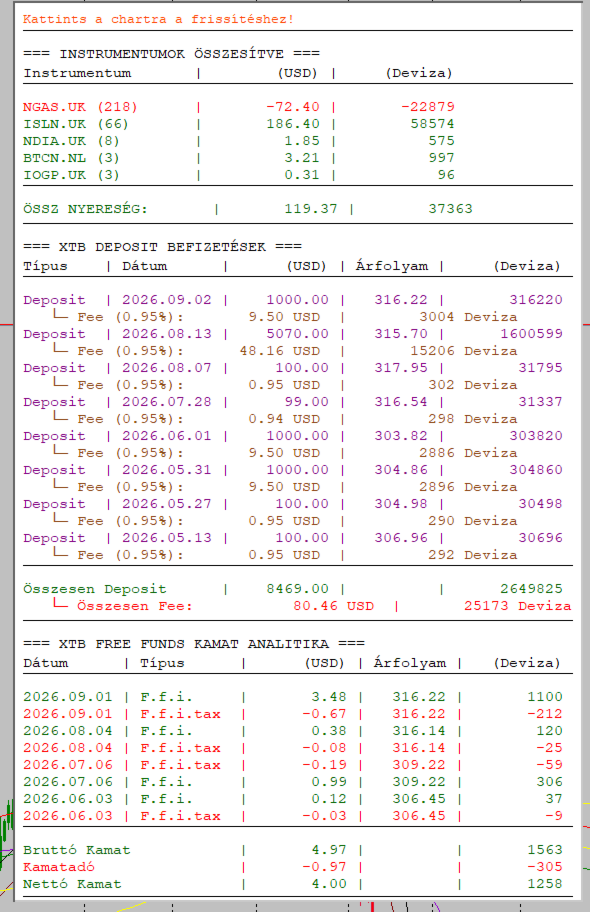Viewport: 590px width, 912px height.
Task: Select the 5070.00 USD deposit from 2026.08.13
Action: click(293, 334)
